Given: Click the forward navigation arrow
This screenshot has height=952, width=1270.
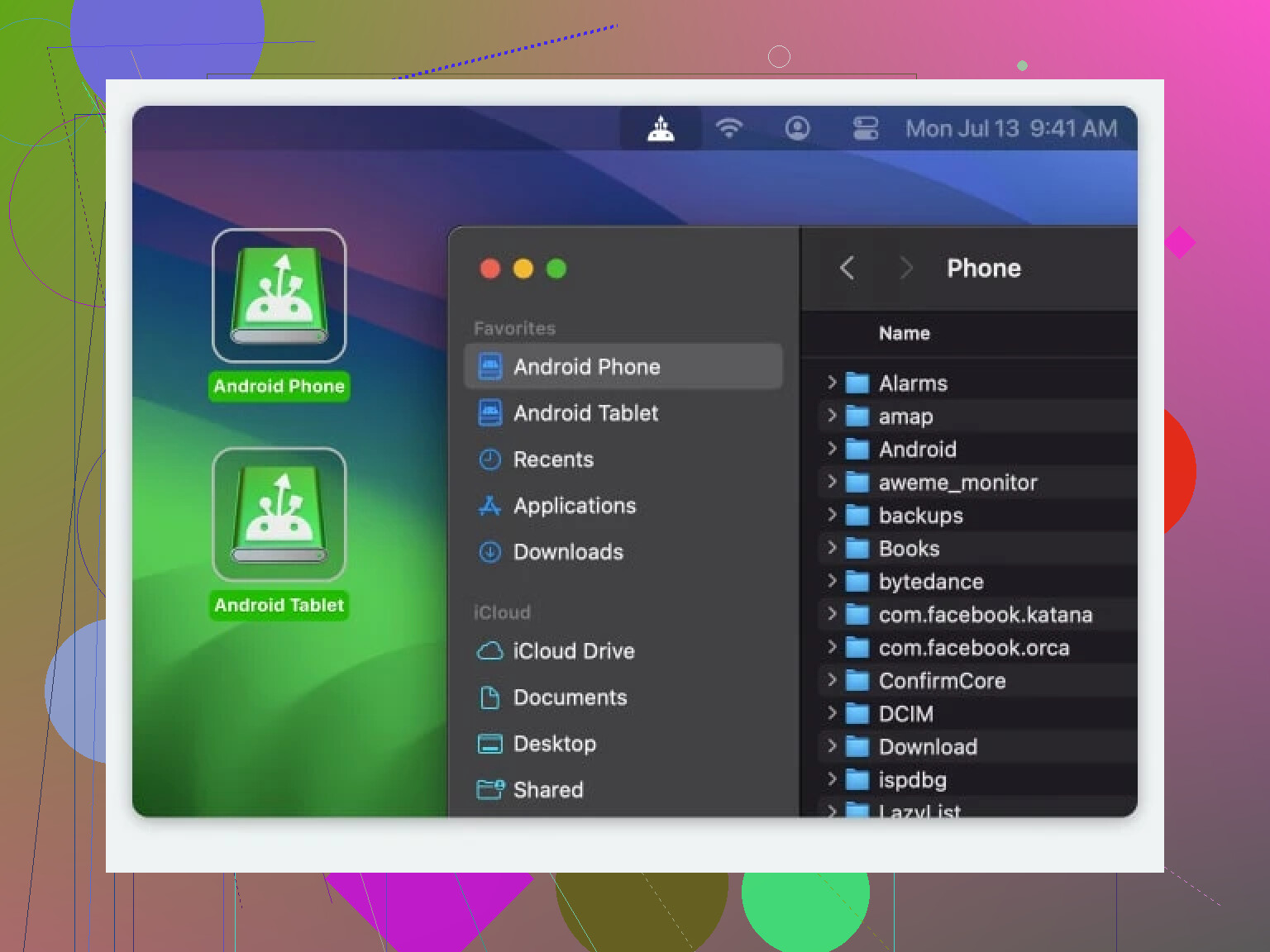Looking at the screenshot, I should click(x=906, y=268).
